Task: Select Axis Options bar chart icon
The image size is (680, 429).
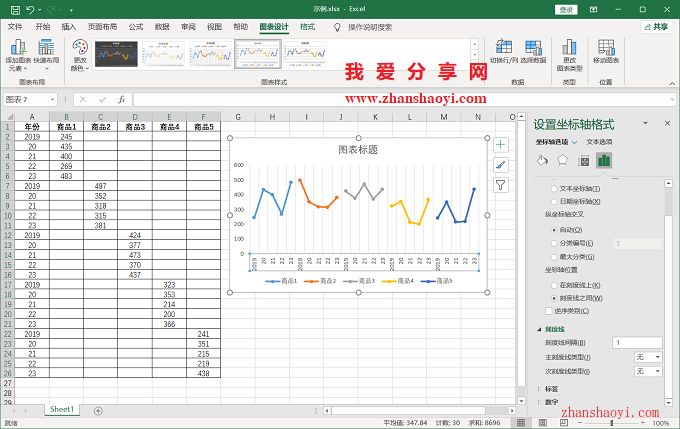Action: click(x=604, y=161)
